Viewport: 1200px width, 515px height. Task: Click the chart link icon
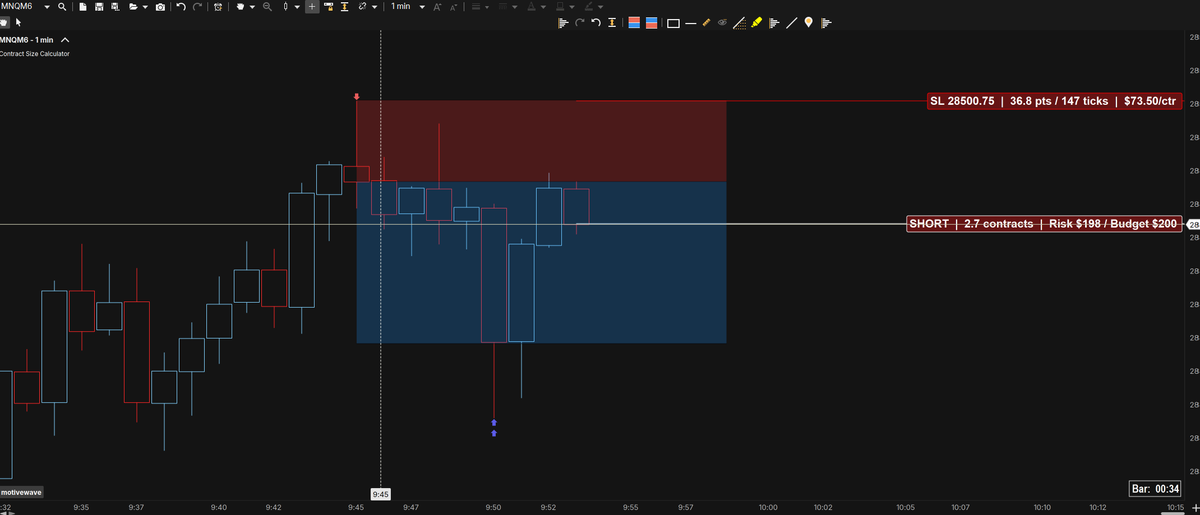(x=361, y=7)
